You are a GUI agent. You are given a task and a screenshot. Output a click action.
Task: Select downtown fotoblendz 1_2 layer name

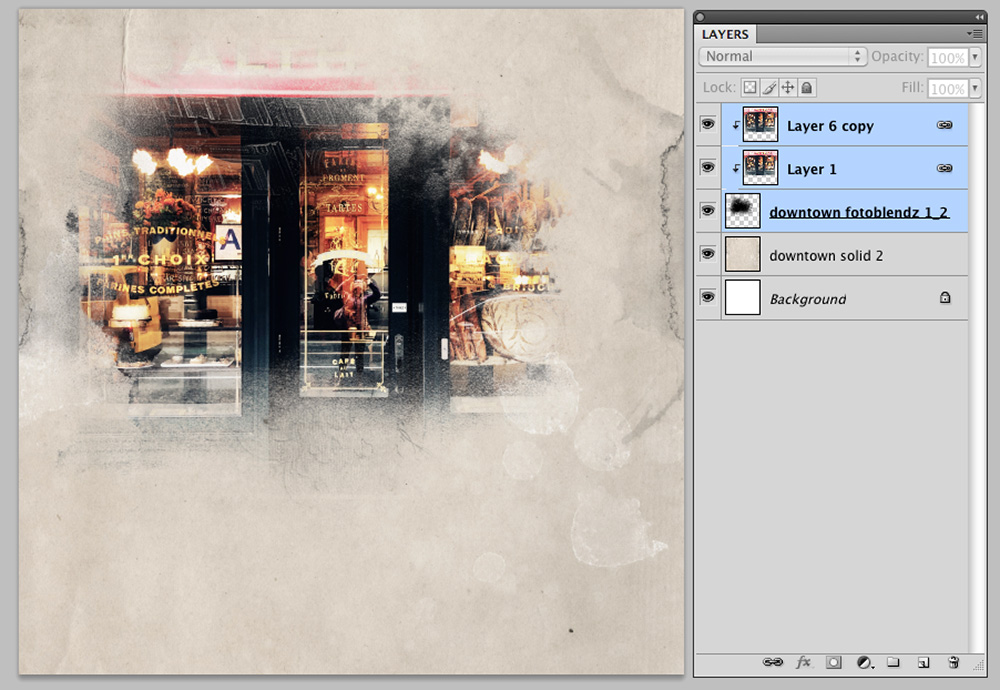(859, 212)
